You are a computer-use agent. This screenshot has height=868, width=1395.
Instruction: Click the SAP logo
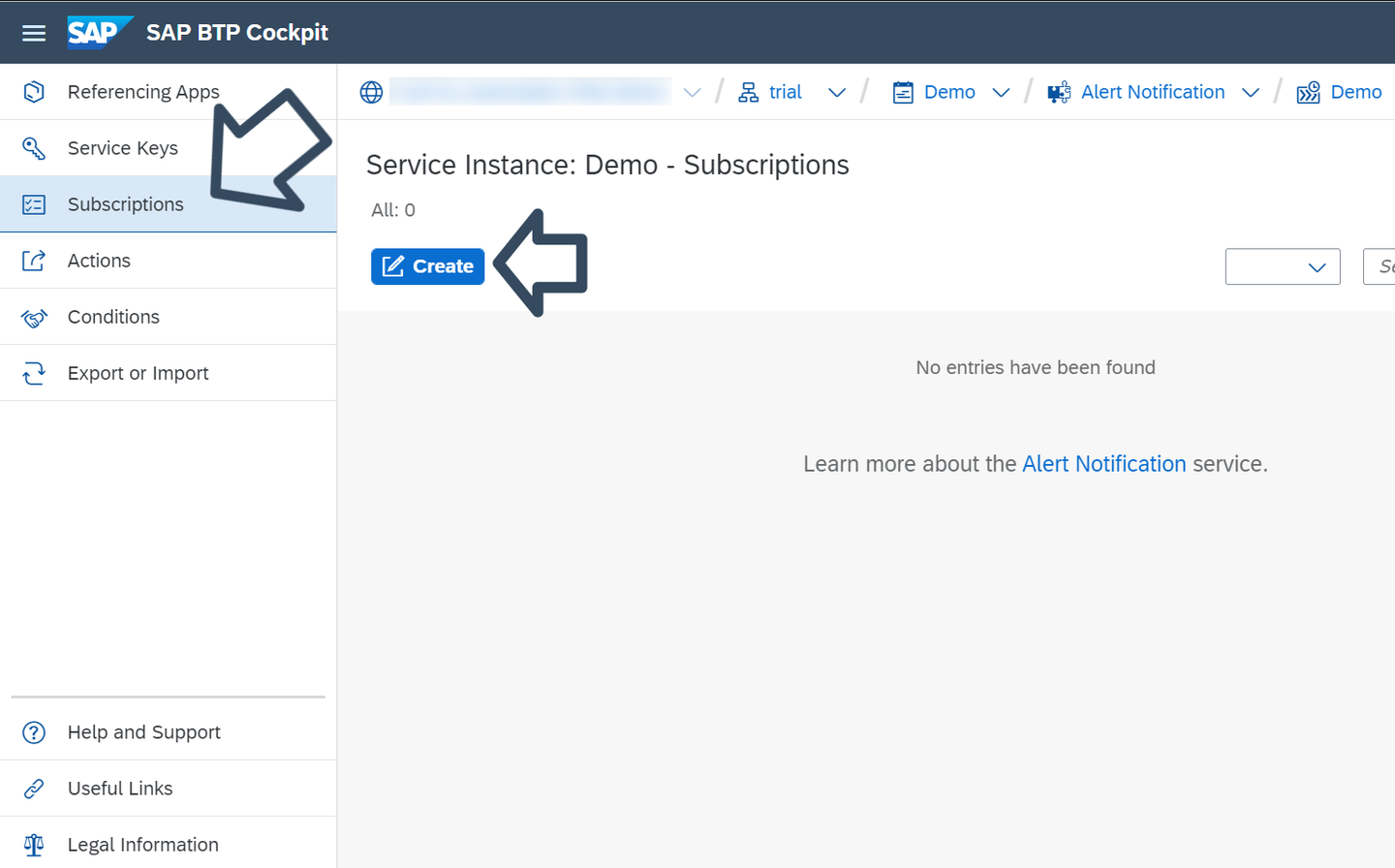(x=100, y=32)
